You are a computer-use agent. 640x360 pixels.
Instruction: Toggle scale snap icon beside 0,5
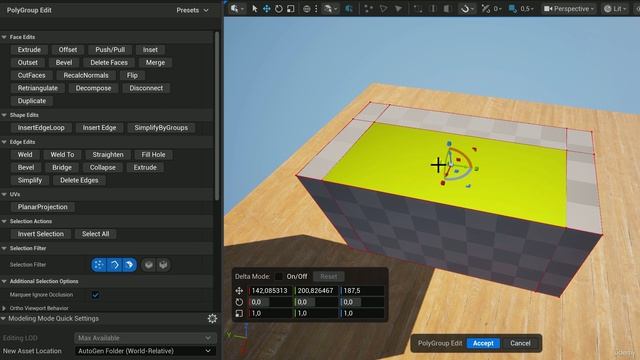(513, 9)
